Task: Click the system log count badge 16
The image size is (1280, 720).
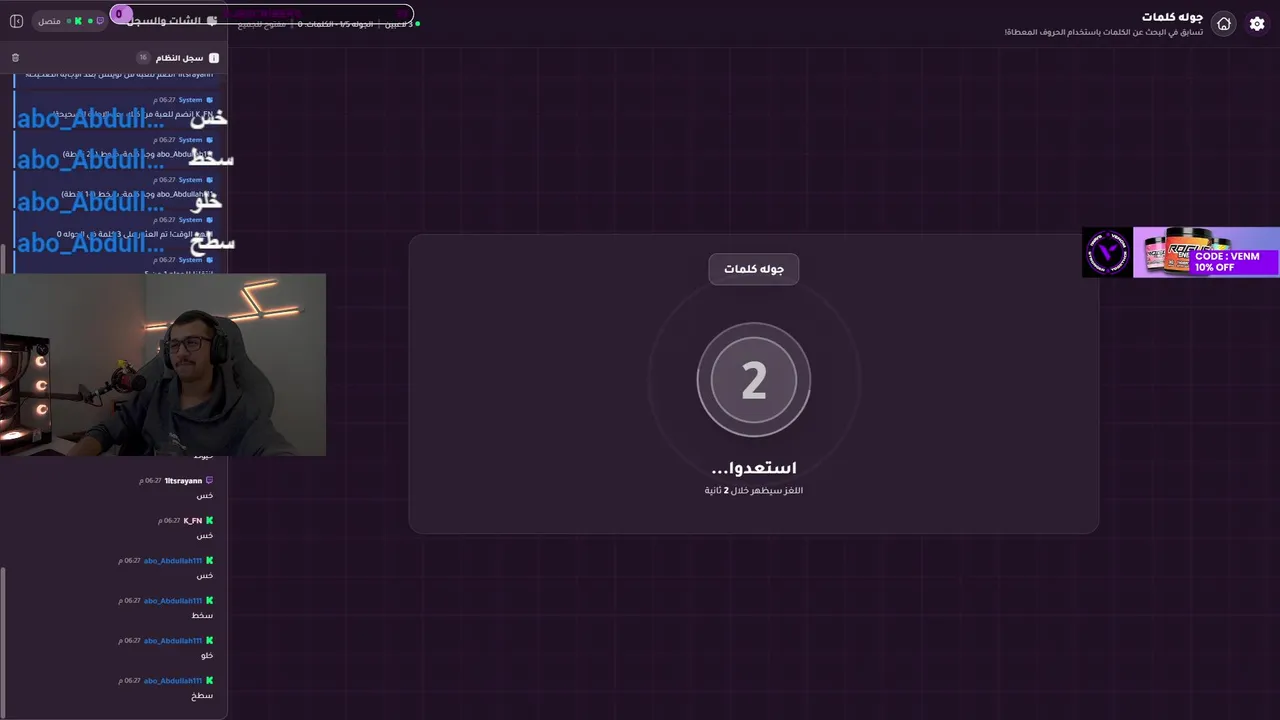Action: pyautogui.click(x=143, y=58)
